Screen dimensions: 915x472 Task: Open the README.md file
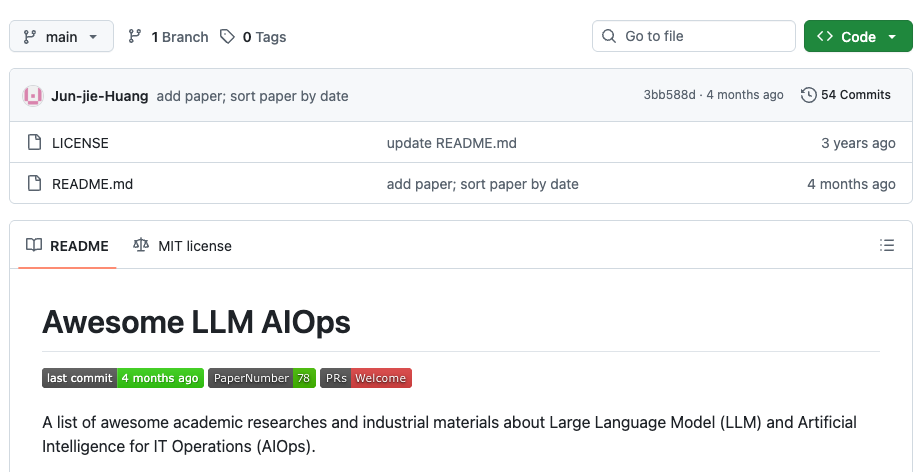click(x=92, y=184)
